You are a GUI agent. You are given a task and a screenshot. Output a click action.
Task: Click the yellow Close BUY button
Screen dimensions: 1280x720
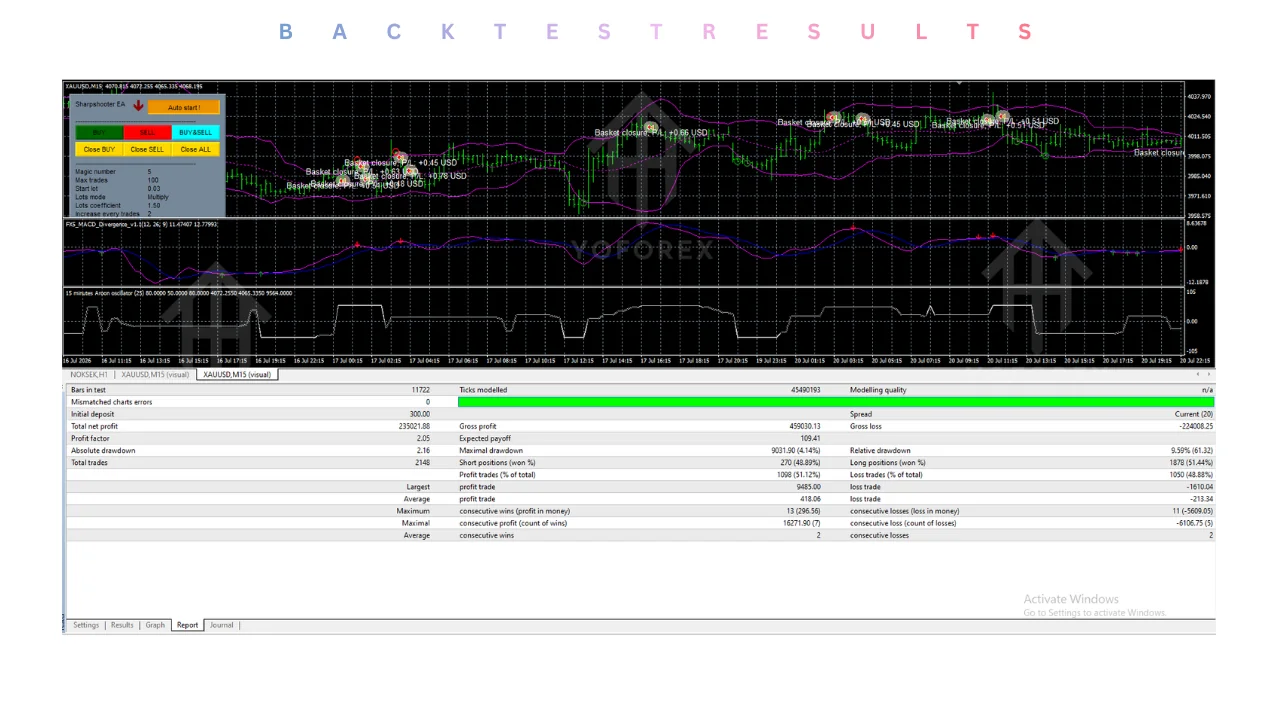[99, 149]
